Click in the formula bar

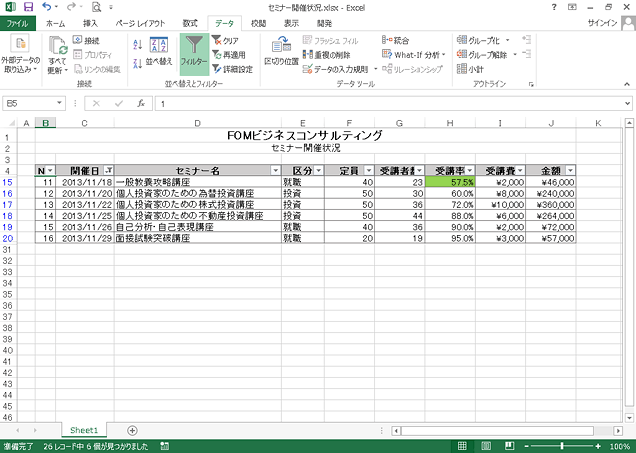(389, 104)
